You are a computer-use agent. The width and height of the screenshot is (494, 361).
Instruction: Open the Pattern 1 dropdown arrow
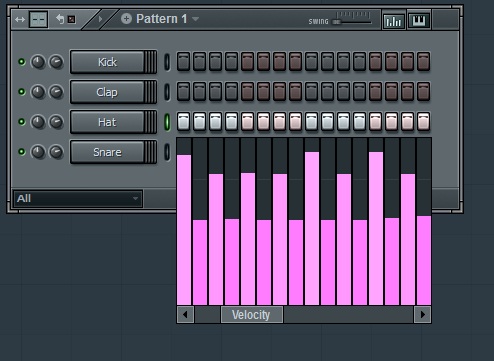pyautogui.click(x=195, y=19)
